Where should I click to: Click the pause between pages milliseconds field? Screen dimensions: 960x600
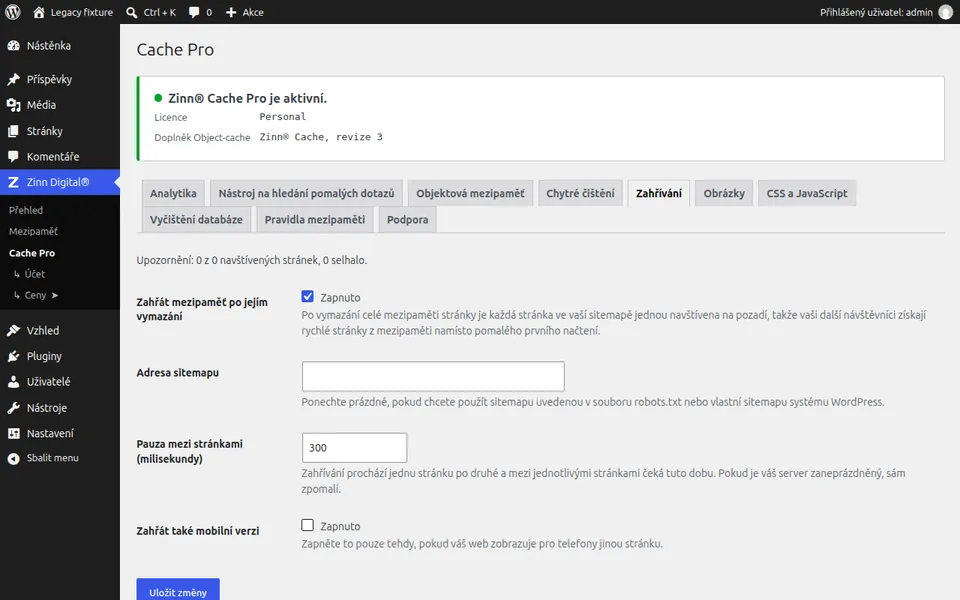coord(354,448)
